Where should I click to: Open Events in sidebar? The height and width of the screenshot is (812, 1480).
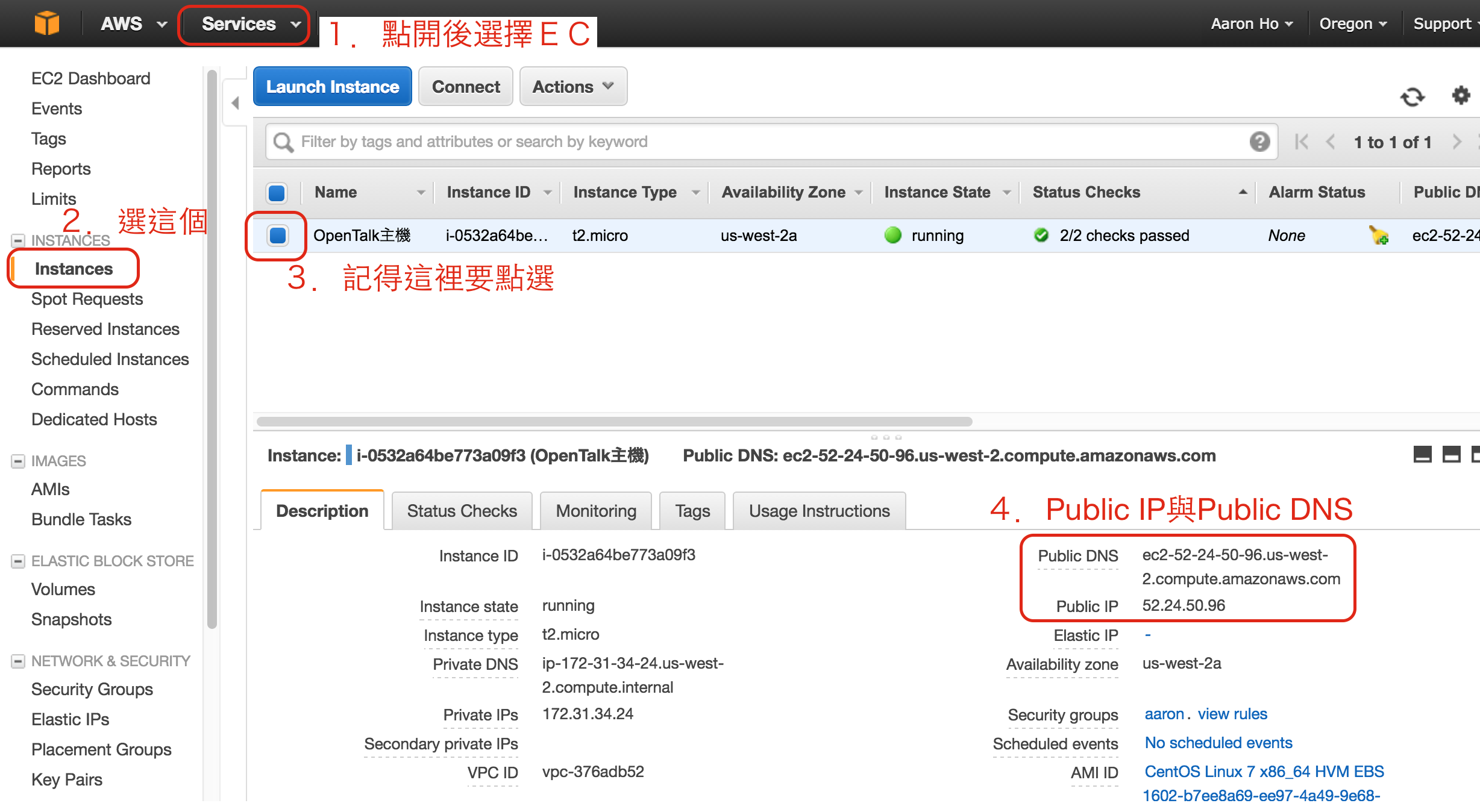[x=57, y=108]
